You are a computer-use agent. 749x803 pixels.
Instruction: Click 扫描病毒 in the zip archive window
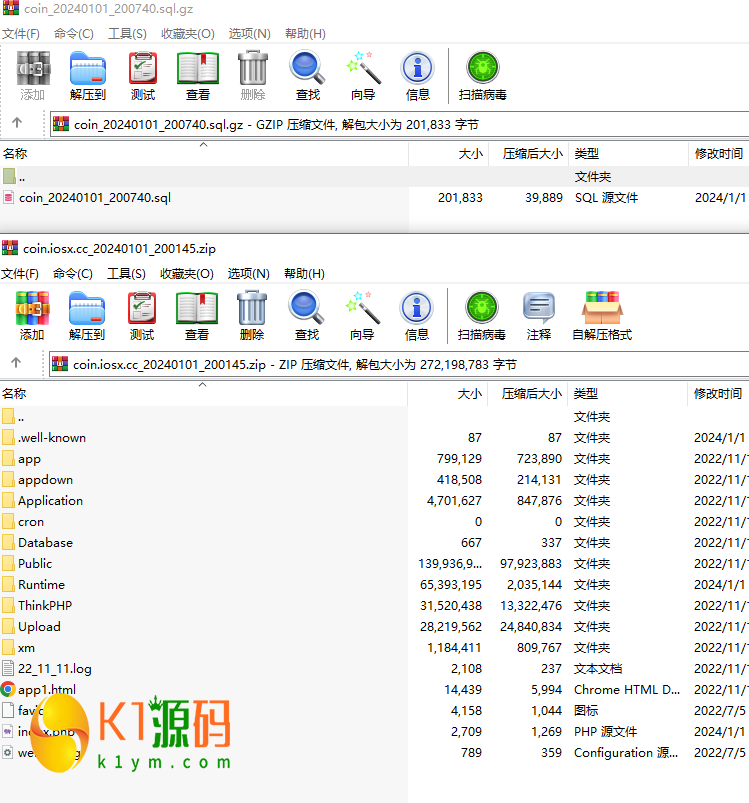pos(482,316)
